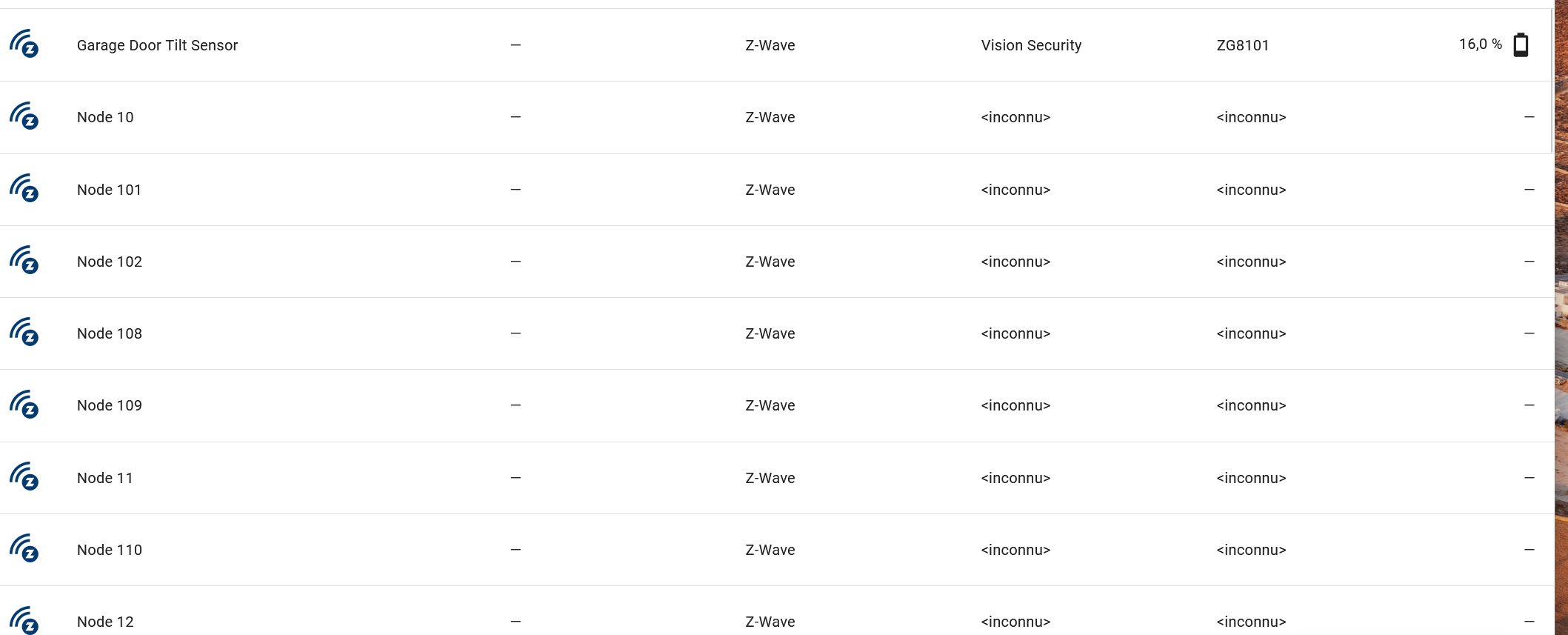1568x635 pixels.
Task: Click the vertical scrollbar on the right
Action: tap(1552, 82)
